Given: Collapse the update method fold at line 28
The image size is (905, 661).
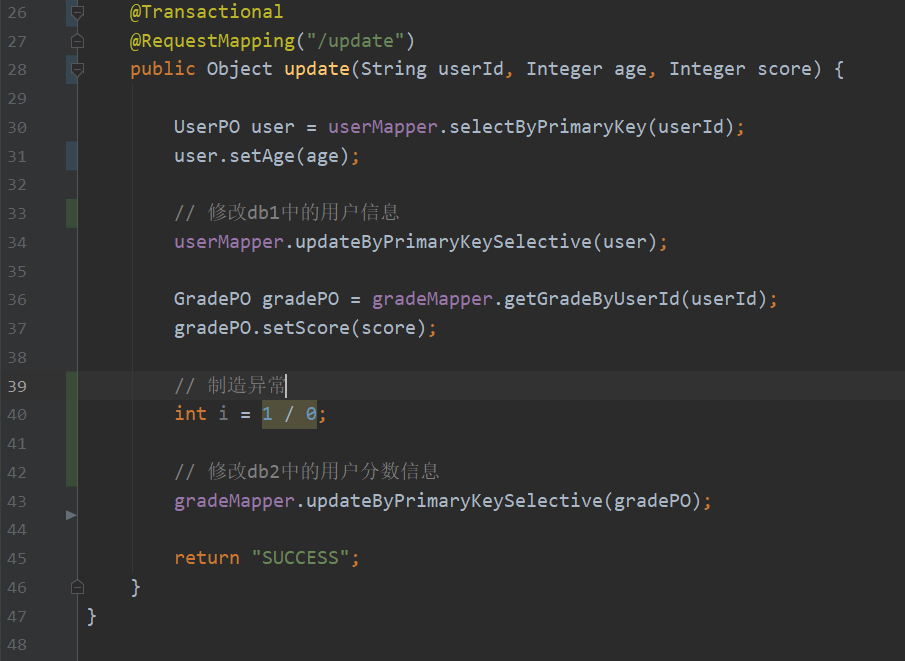Looking at the screenshot, I should [x=77, y=69].
